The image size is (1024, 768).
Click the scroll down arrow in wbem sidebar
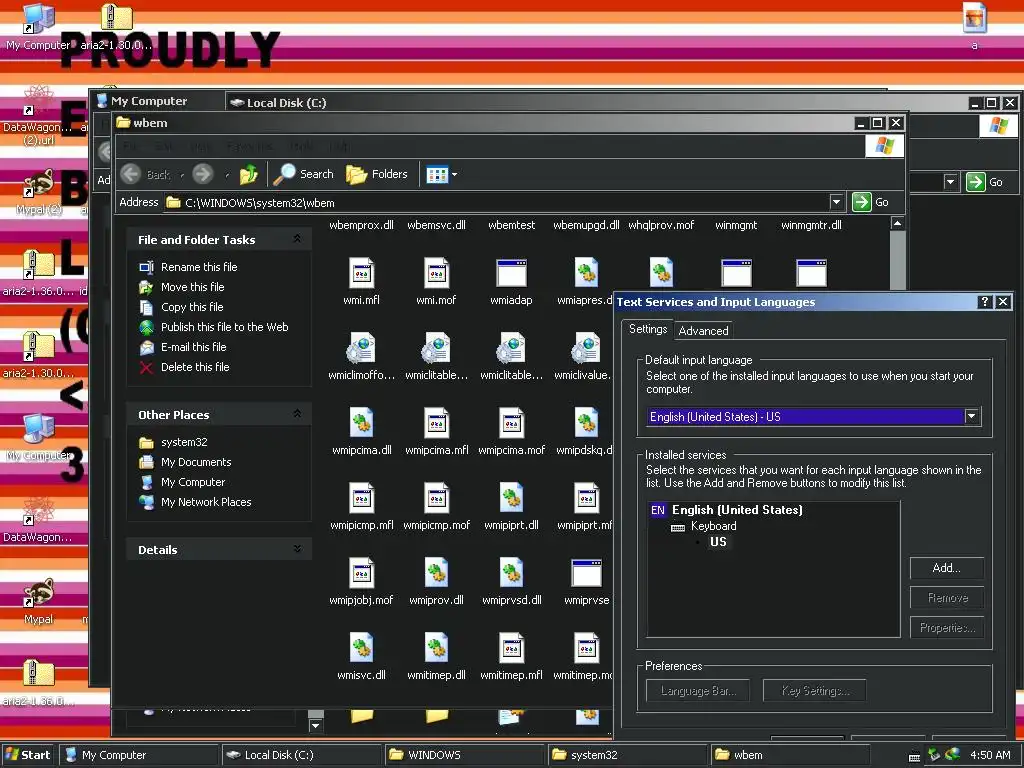click(x=315, y=725)
